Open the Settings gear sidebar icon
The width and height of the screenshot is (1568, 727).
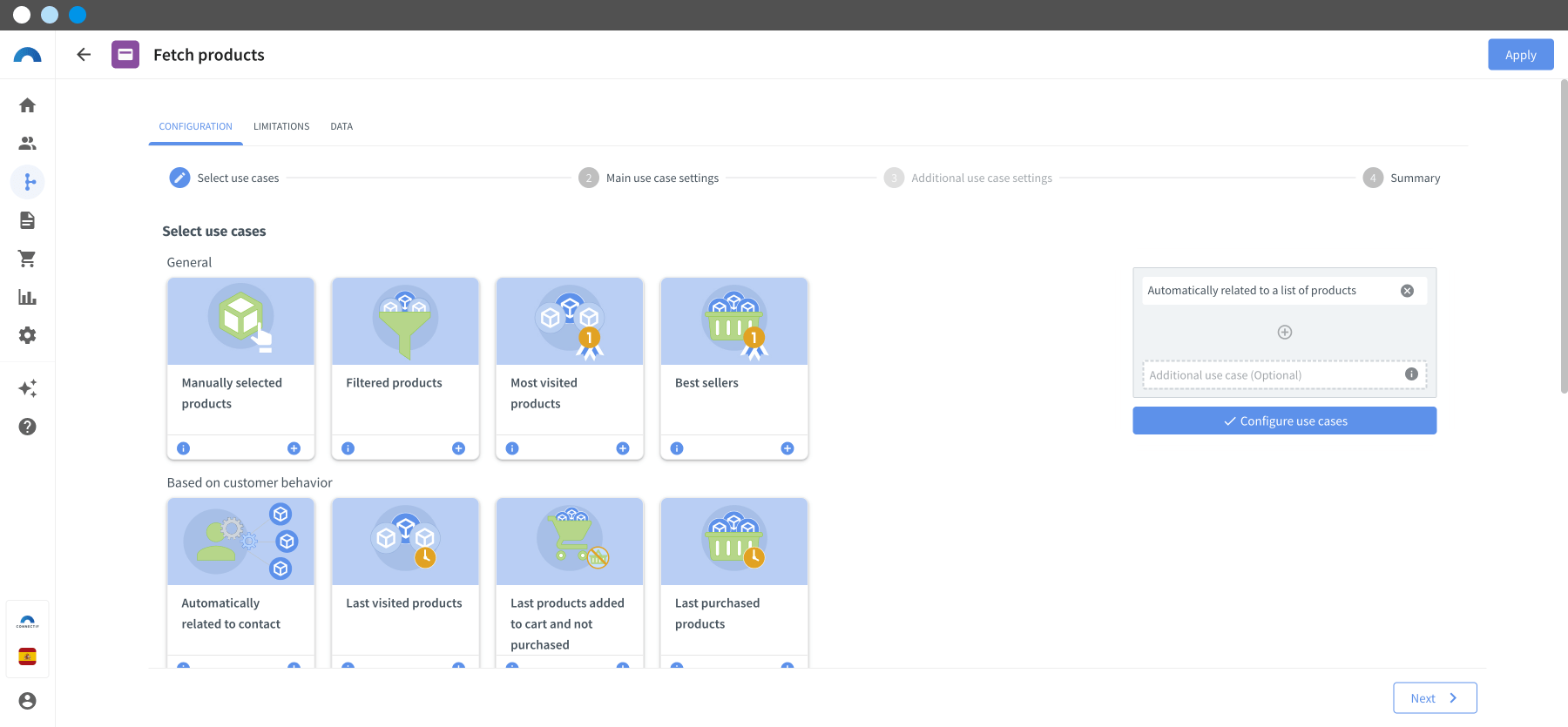point(28,335)
